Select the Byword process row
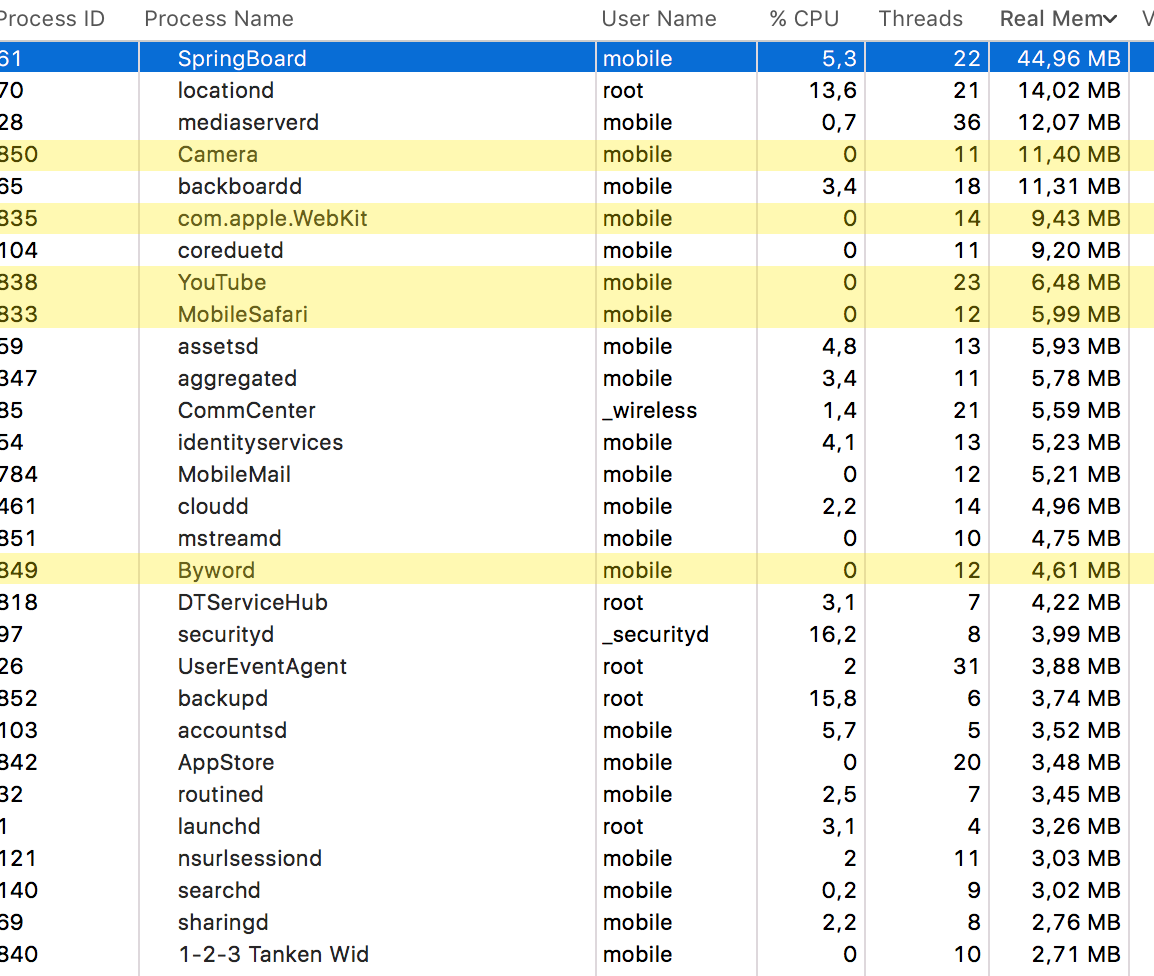Image resolution: width=1154 pixels, height=976 pixels. [577, 570]
